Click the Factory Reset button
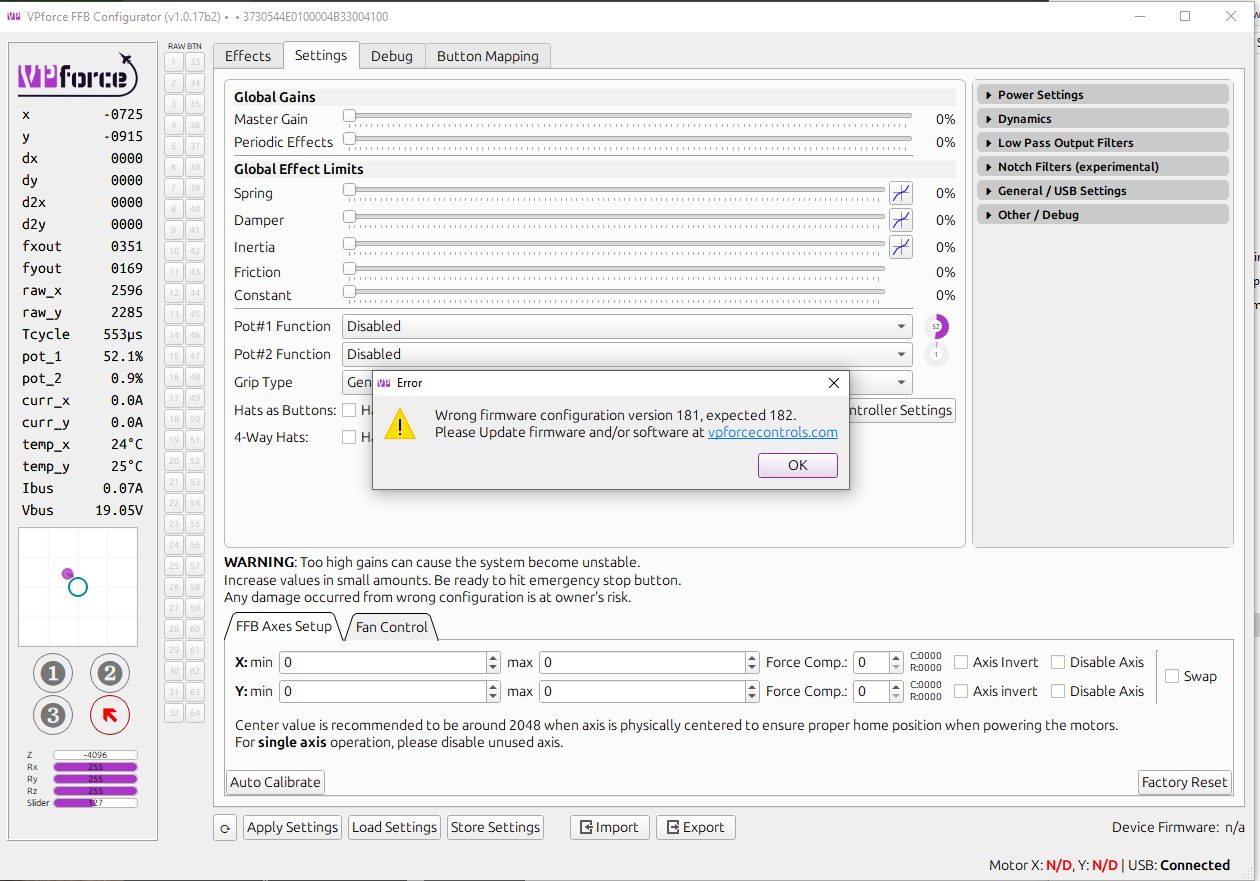The height and width of the screenshot is (881, 1260). 1185,782
